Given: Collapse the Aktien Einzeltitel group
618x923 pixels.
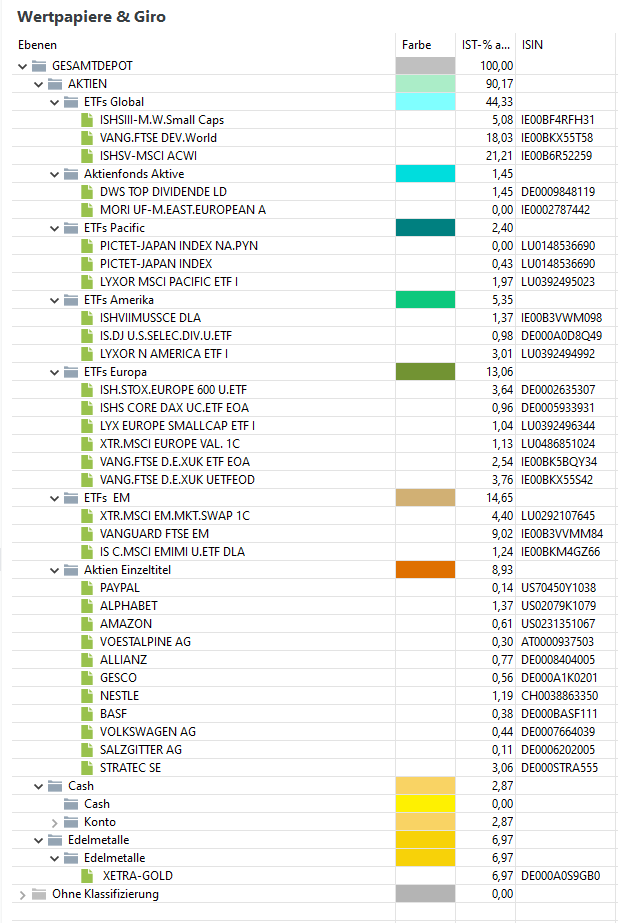Looking at the screenshot, I should tap(54, 570).
